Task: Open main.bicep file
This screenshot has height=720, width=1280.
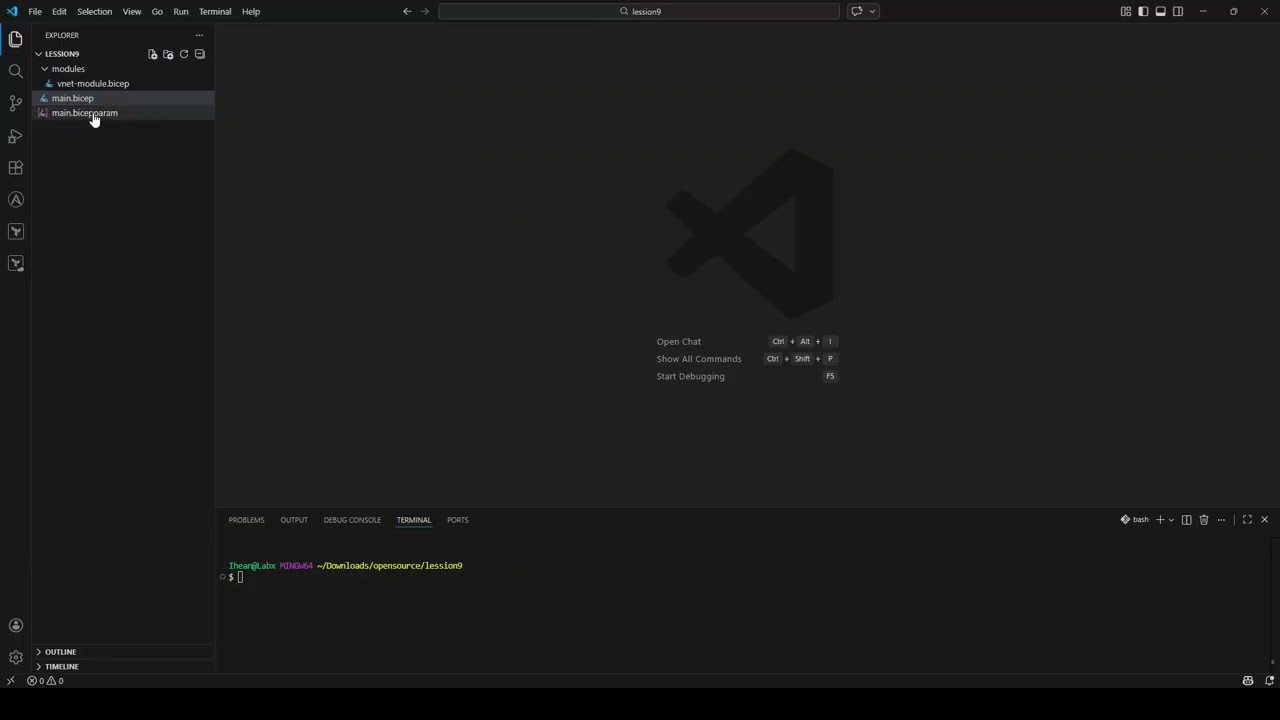Action: pyautogui.click(x=72, y=98)
